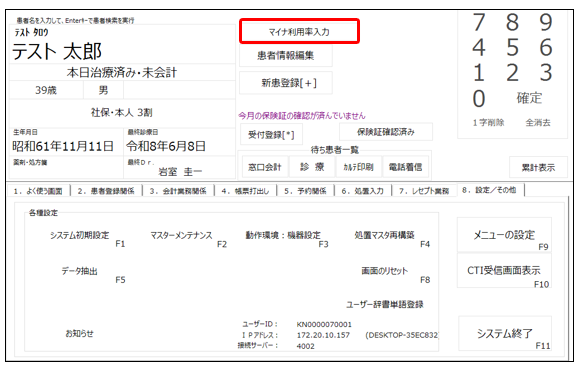The width and height of the screenshot is (581, 372).
Task: Tap keypad digit 3
Action: 546,73
